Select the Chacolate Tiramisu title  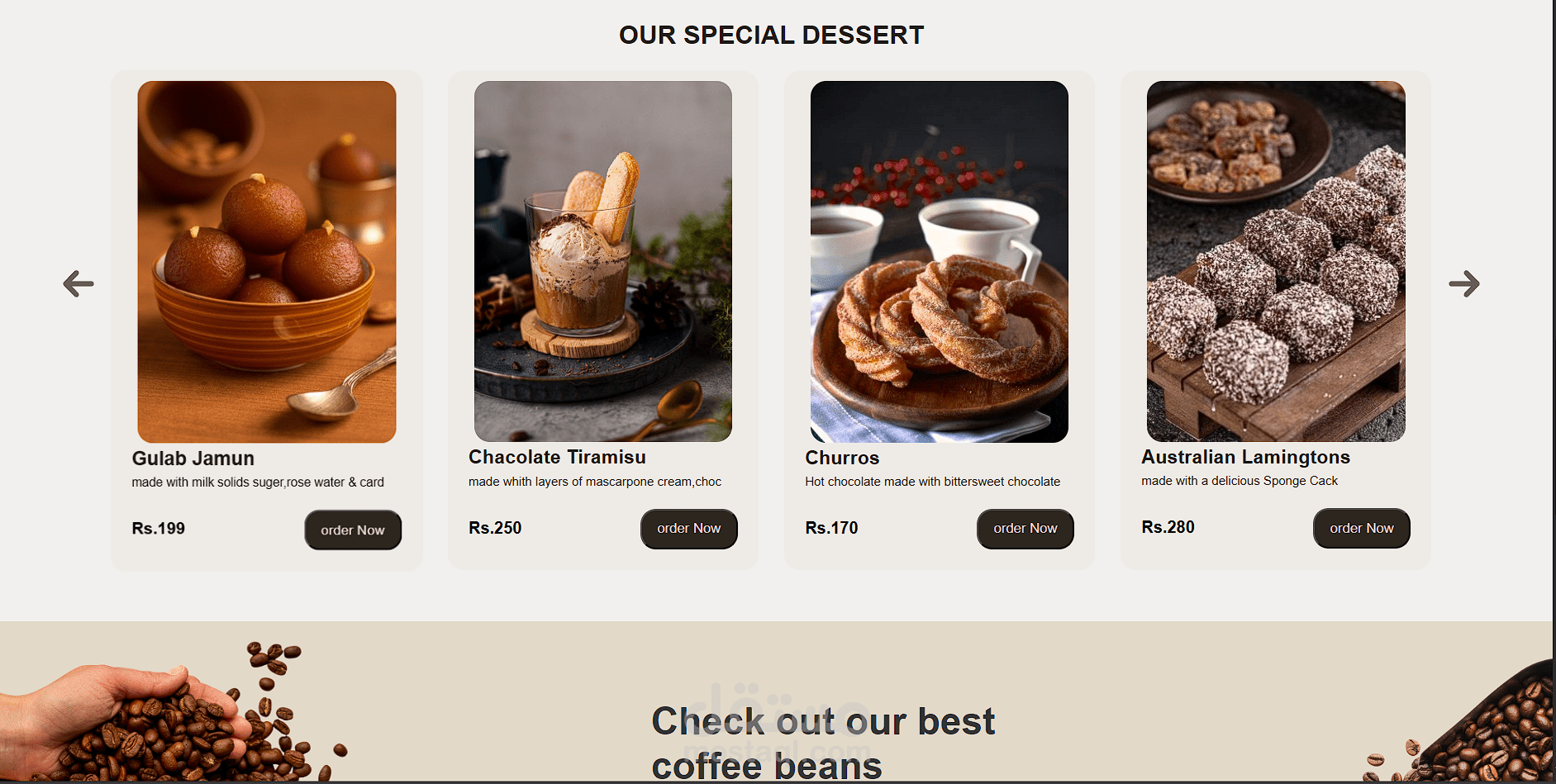tap(557, 457)
